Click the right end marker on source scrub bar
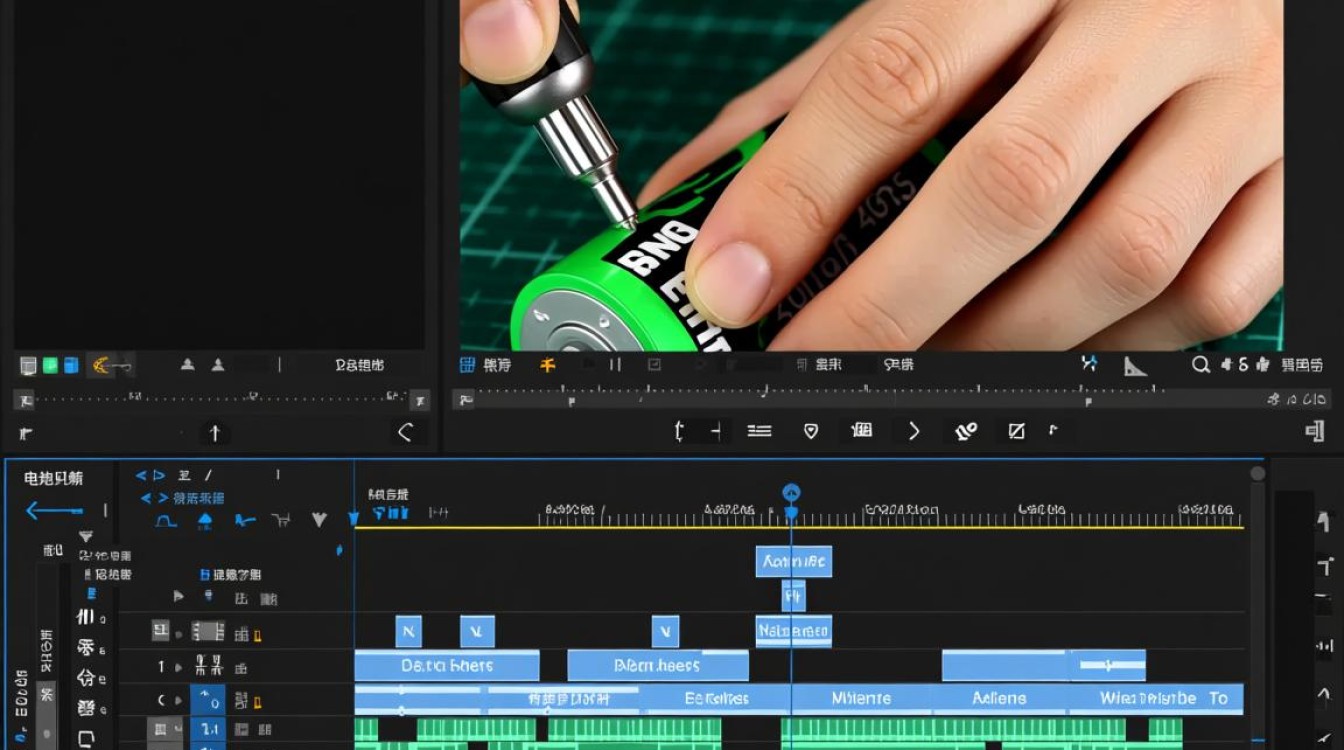The height and width of the screenshot is (750, 1344). (420, 400)
